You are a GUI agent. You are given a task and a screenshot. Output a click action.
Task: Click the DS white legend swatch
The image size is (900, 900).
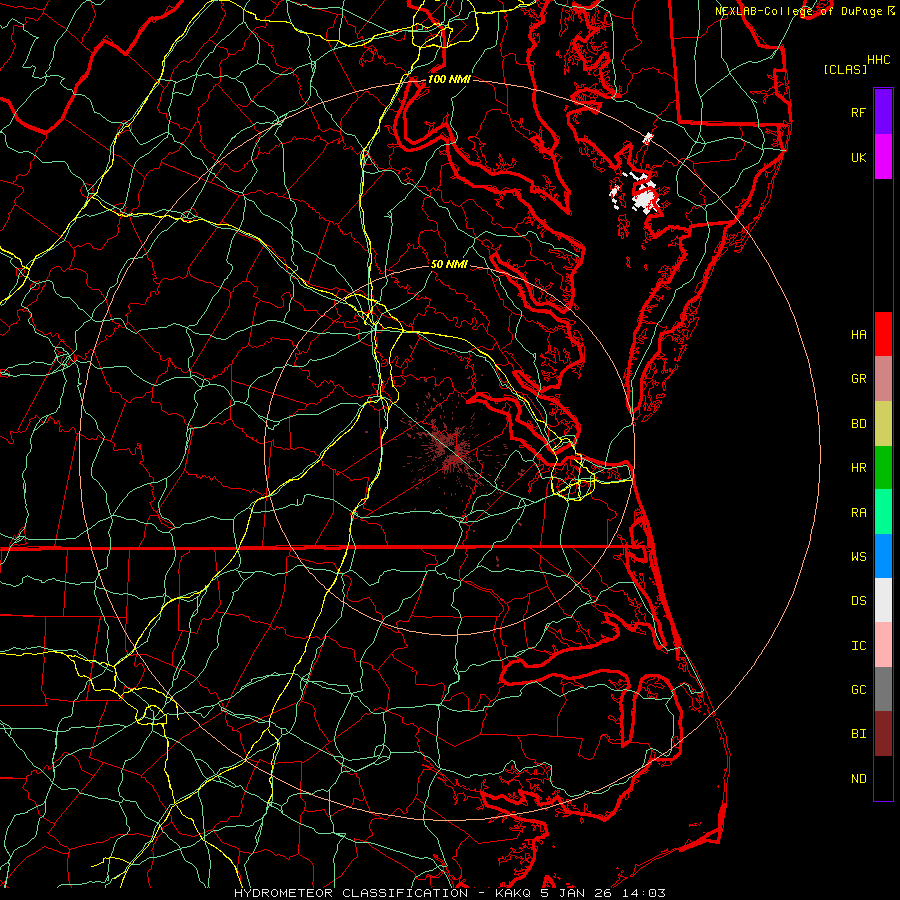pyautogui.click(x=883, y=600)
